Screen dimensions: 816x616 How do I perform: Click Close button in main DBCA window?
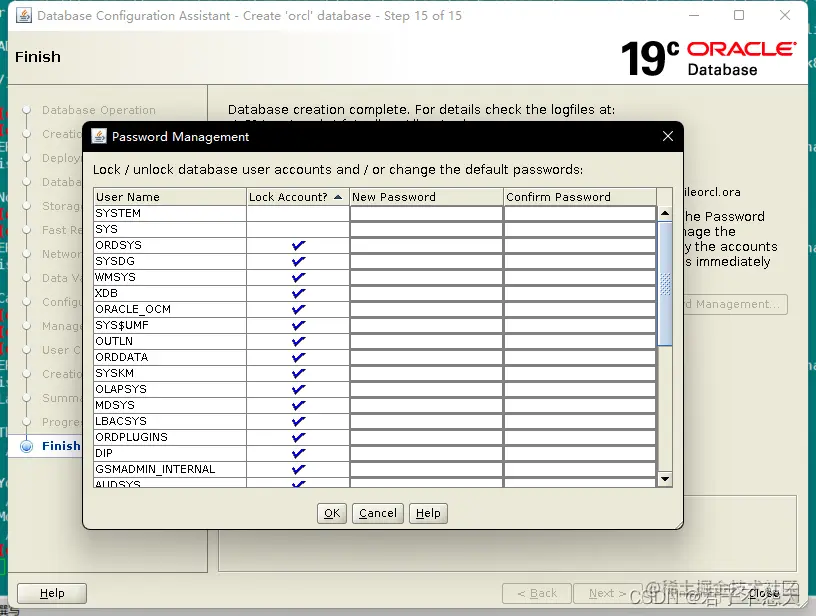click(x=764, y=593)
